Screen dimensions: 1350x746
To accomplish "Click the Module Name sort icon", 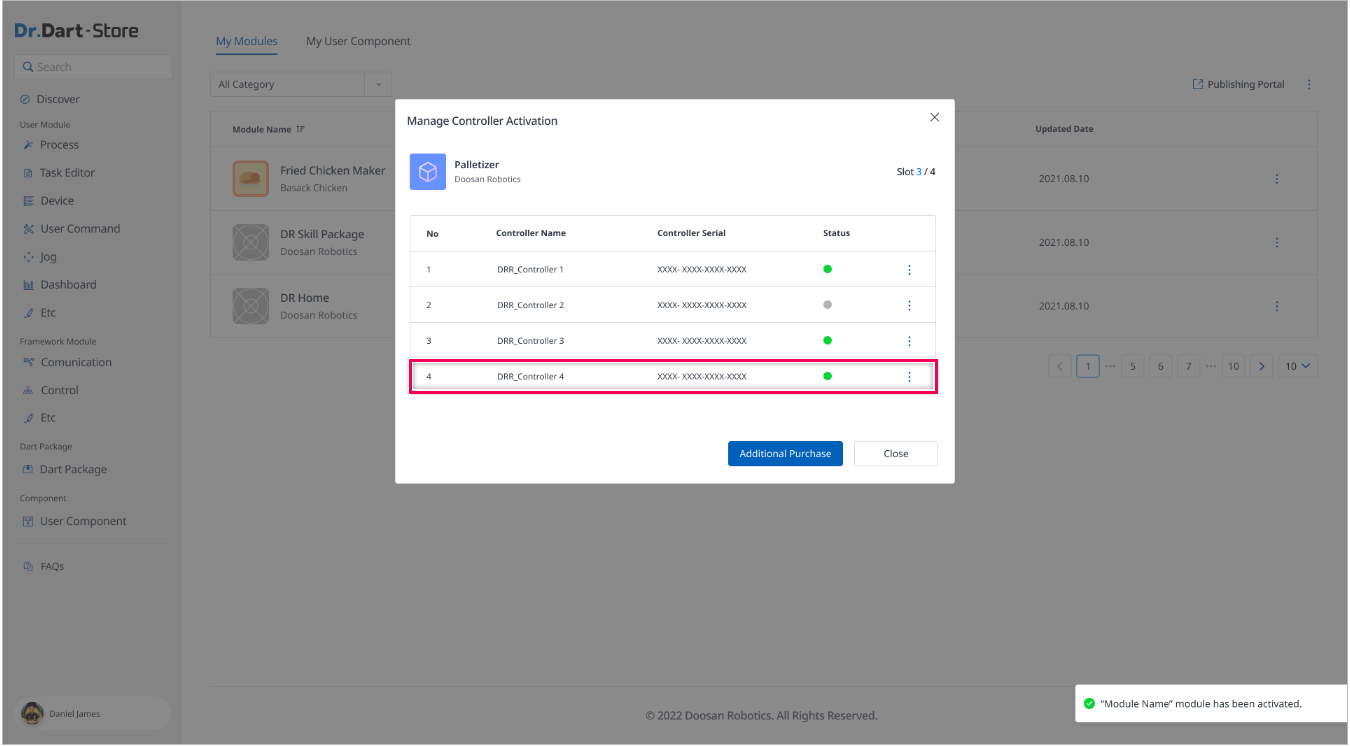I will pos(301,130).
